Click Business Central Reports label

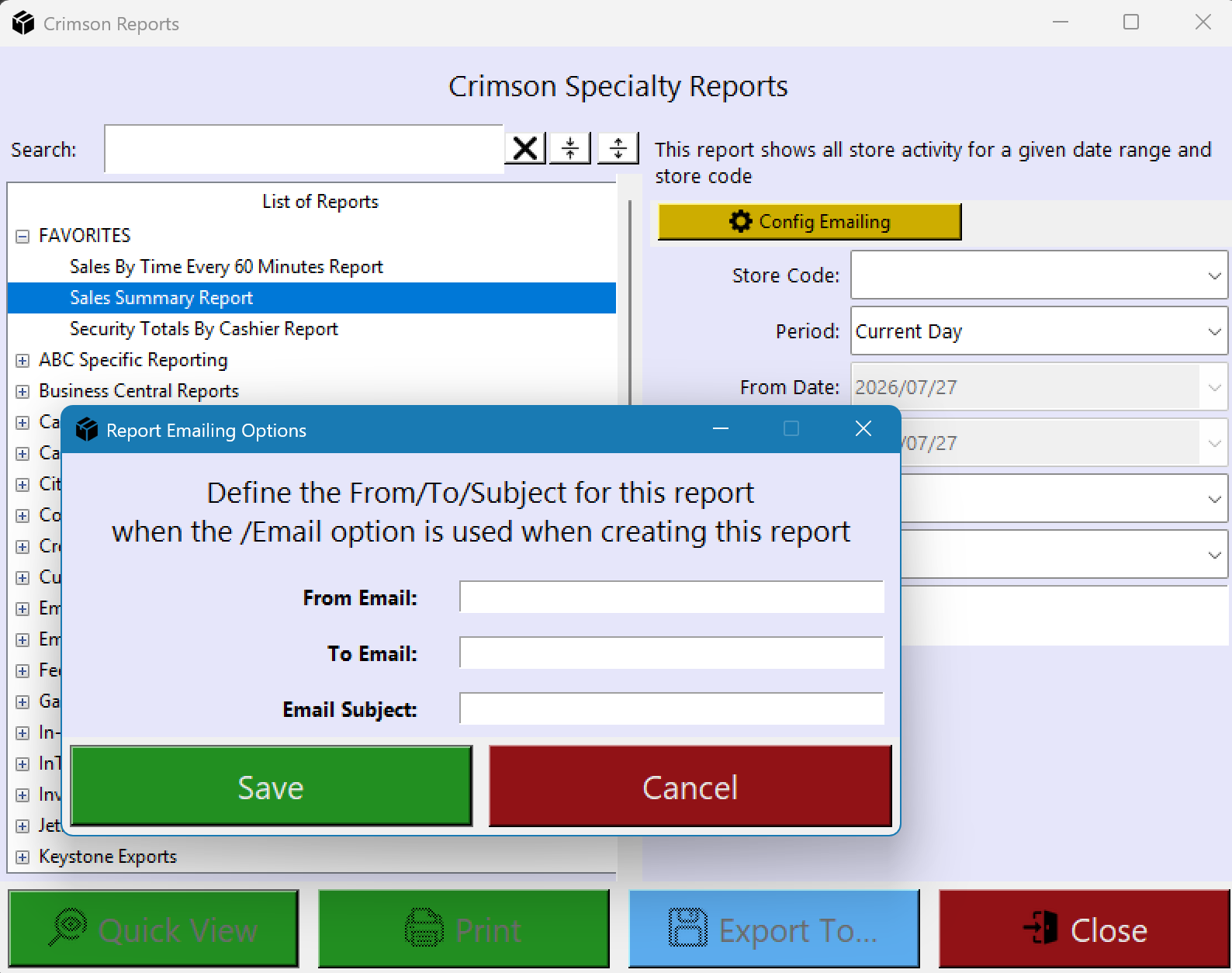[139, 391]
